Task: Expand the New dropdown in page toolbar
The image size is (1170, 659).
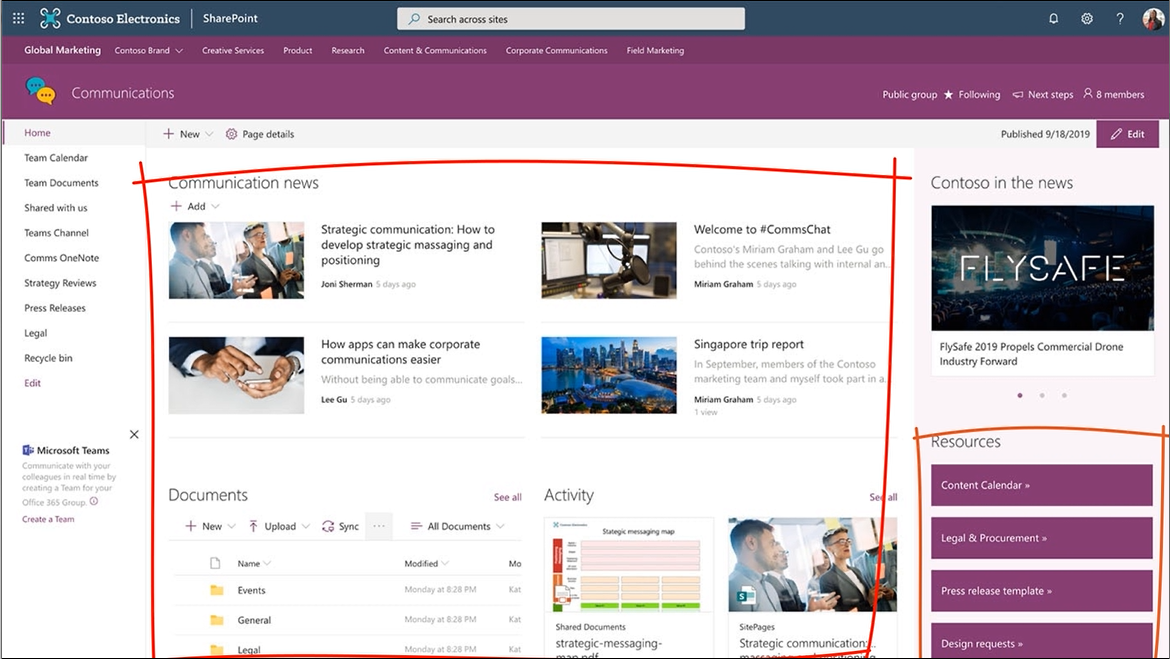Action: tap(209, 134)
